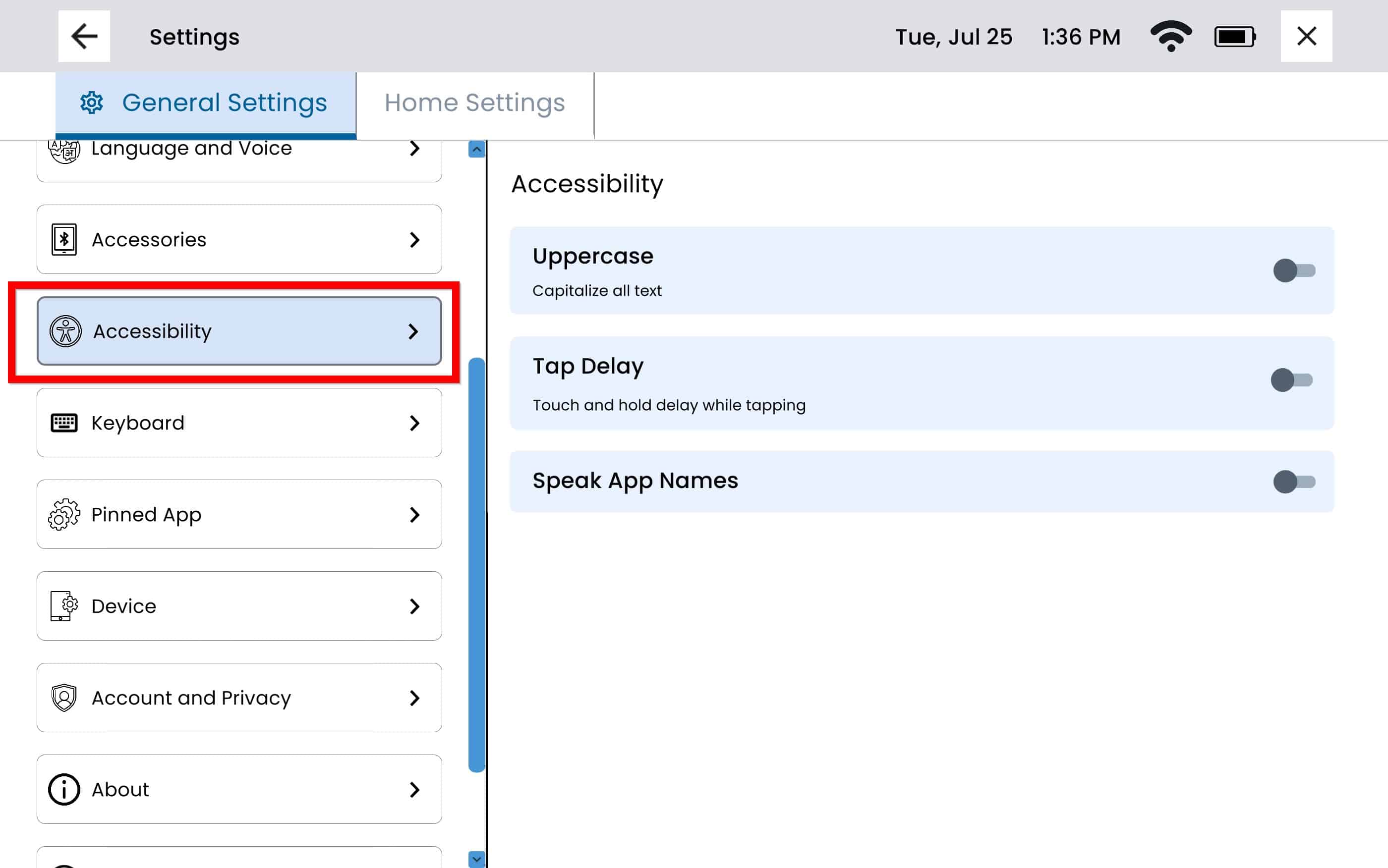Open About via its chevron
The height and width of the screenshot is (868, 1388).
(x=414, y=789)
